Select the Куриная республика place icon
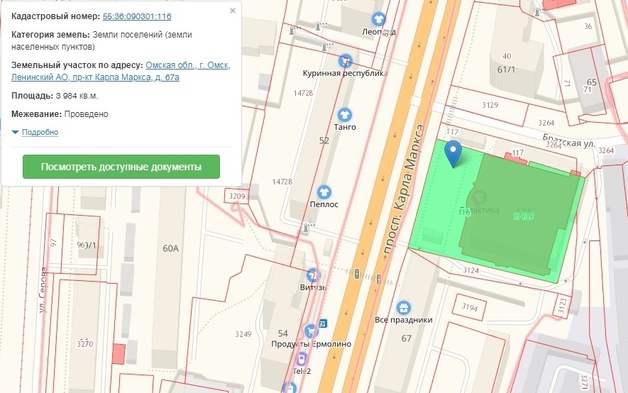Image resolution: width=628 pixels, height=393 pixels. [345, 61]
